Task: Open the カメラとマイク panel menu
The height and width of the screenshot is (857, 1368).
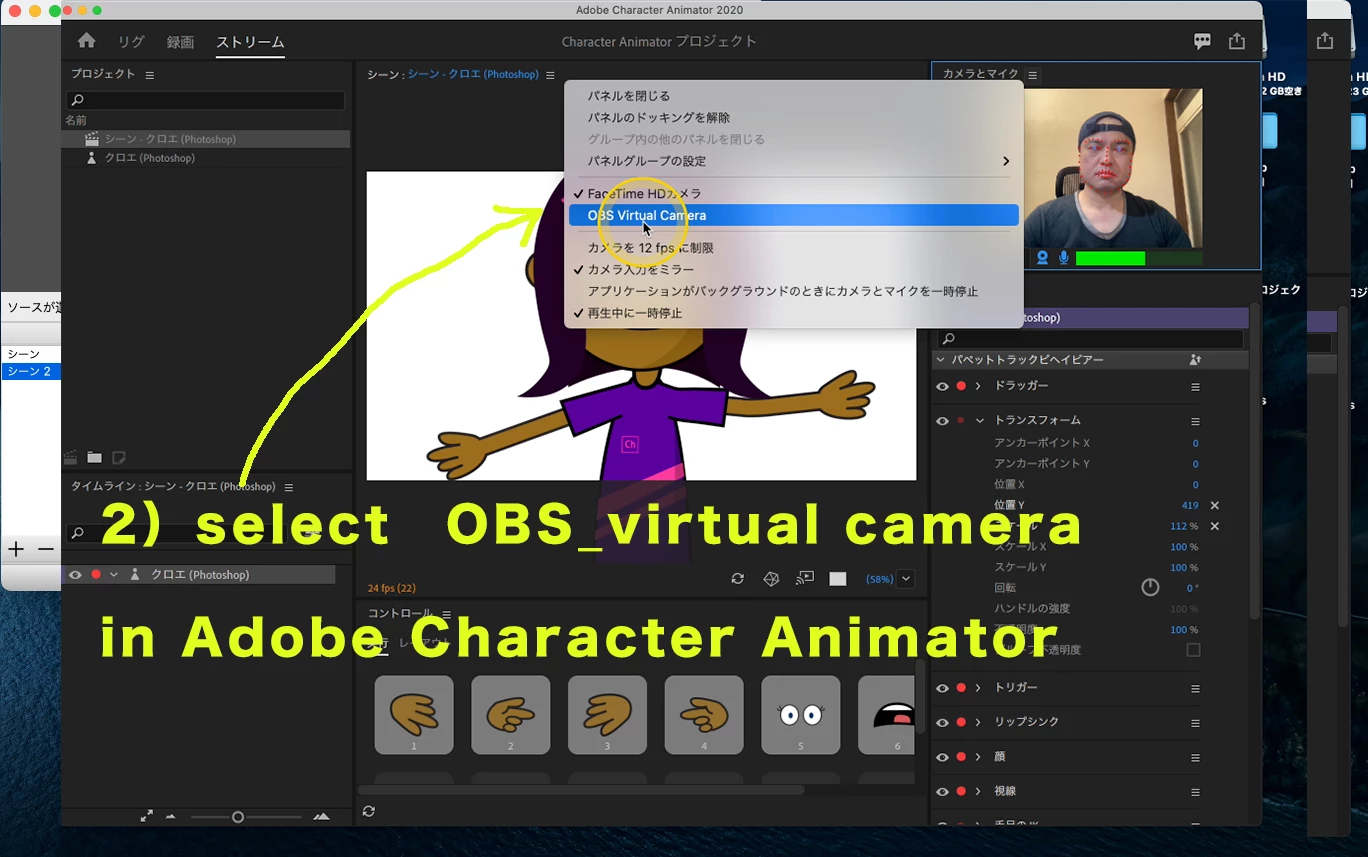Action: point(1033,75)
